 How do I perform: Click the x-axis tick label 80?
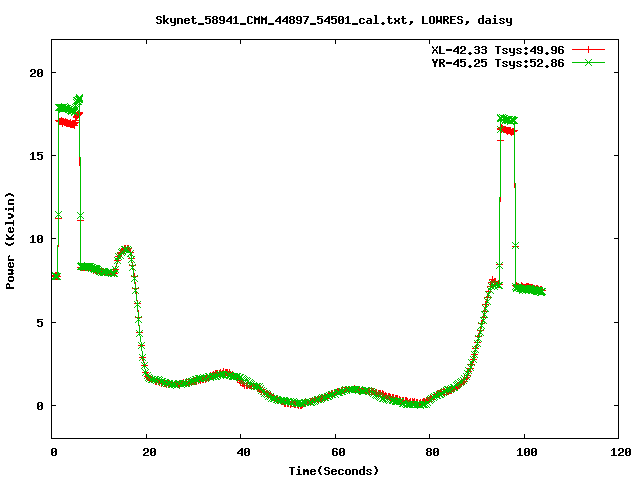[x=432, y=452]
